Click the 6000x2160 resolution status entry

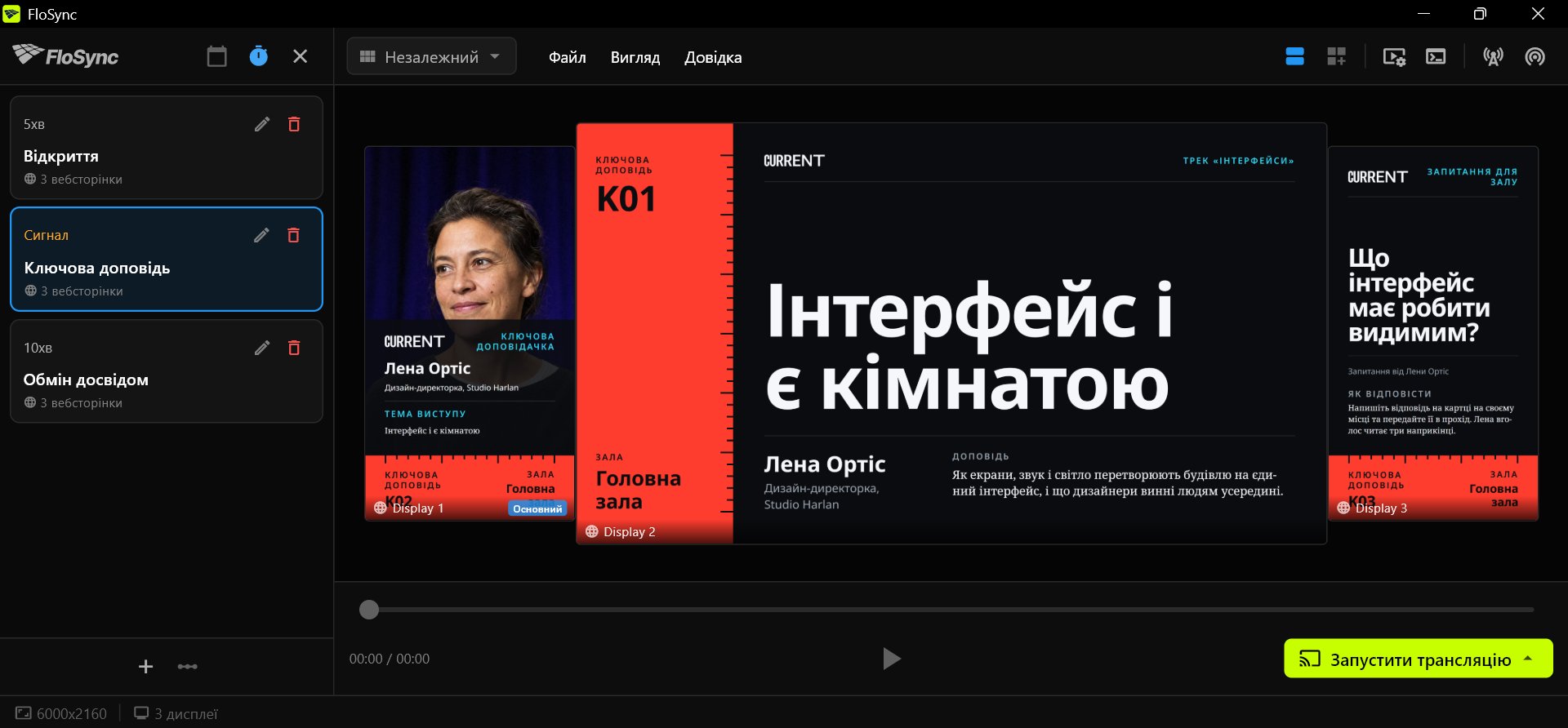61,713
